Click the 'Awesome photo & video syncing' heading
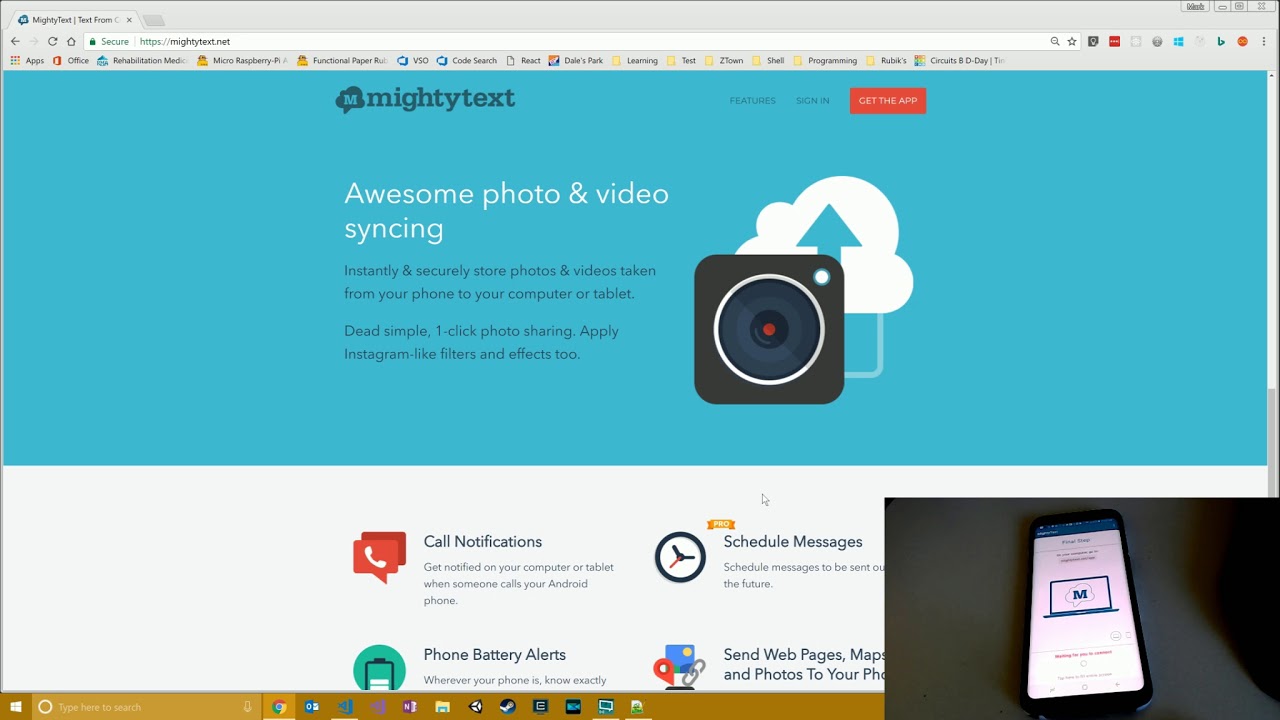Screen dimensions: 1280x720 (x=506, y=210)
